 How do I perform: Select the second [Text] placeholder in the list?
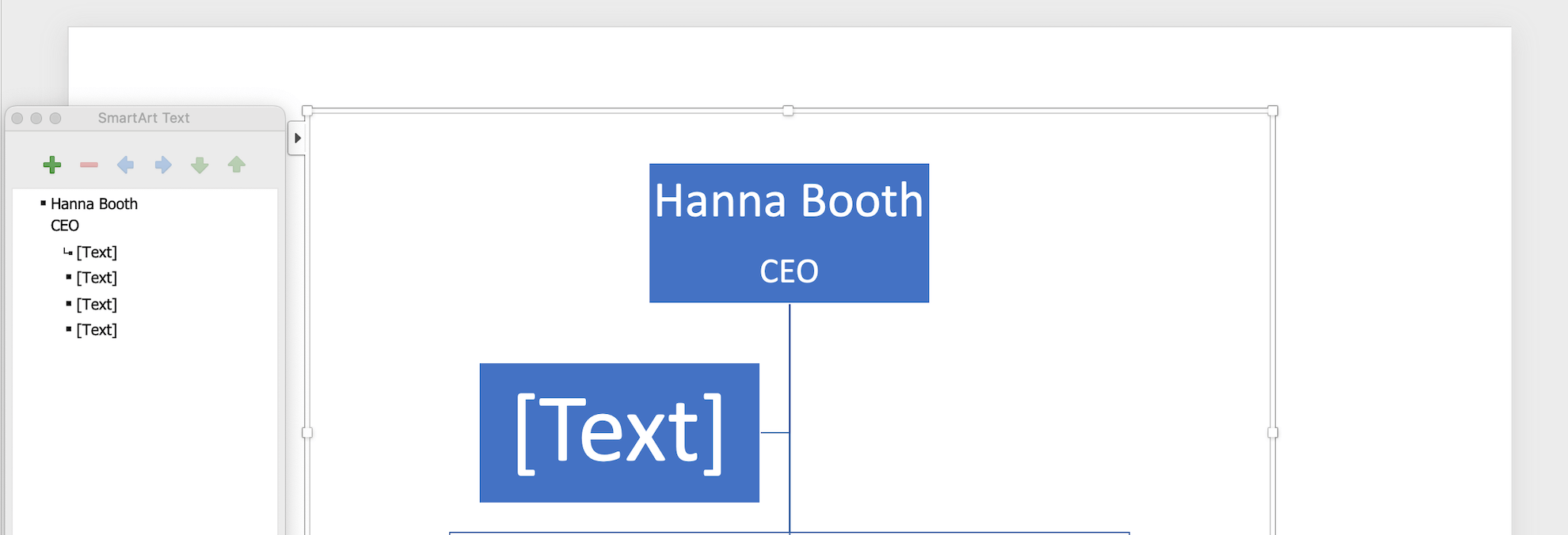pos(97,278)
